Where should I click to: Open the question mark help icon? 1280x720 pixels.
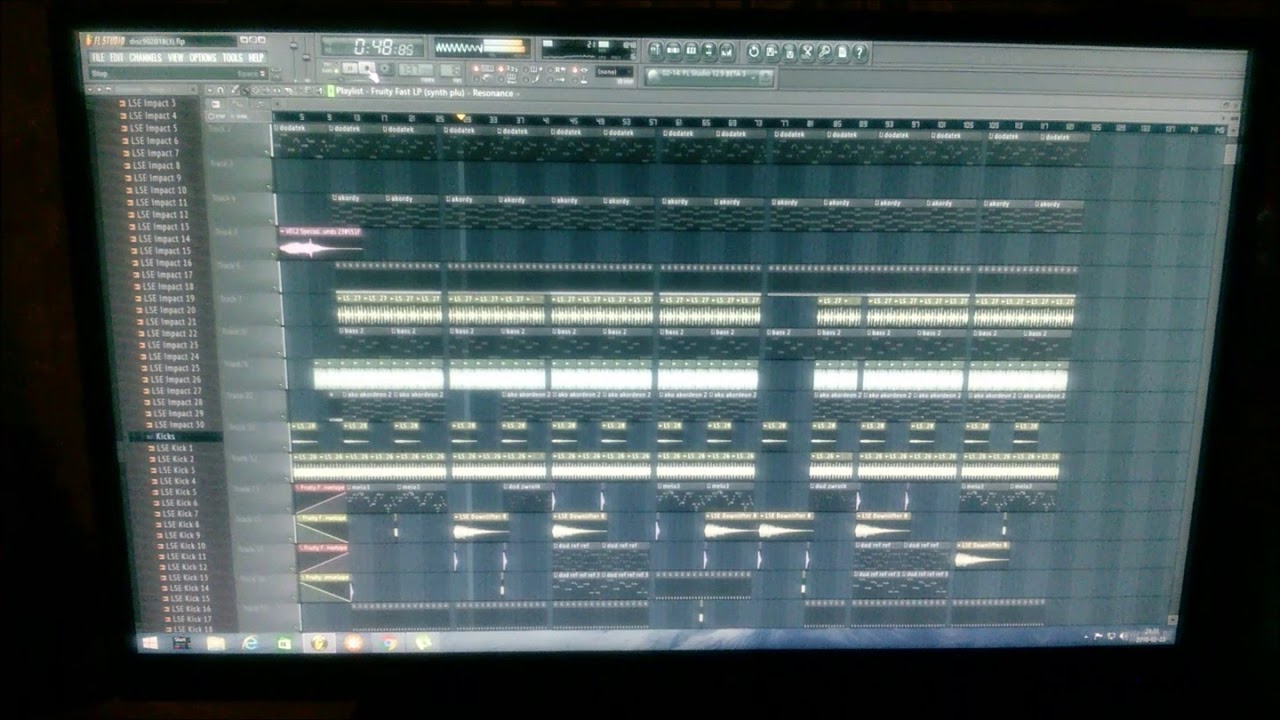click(859, 52)
